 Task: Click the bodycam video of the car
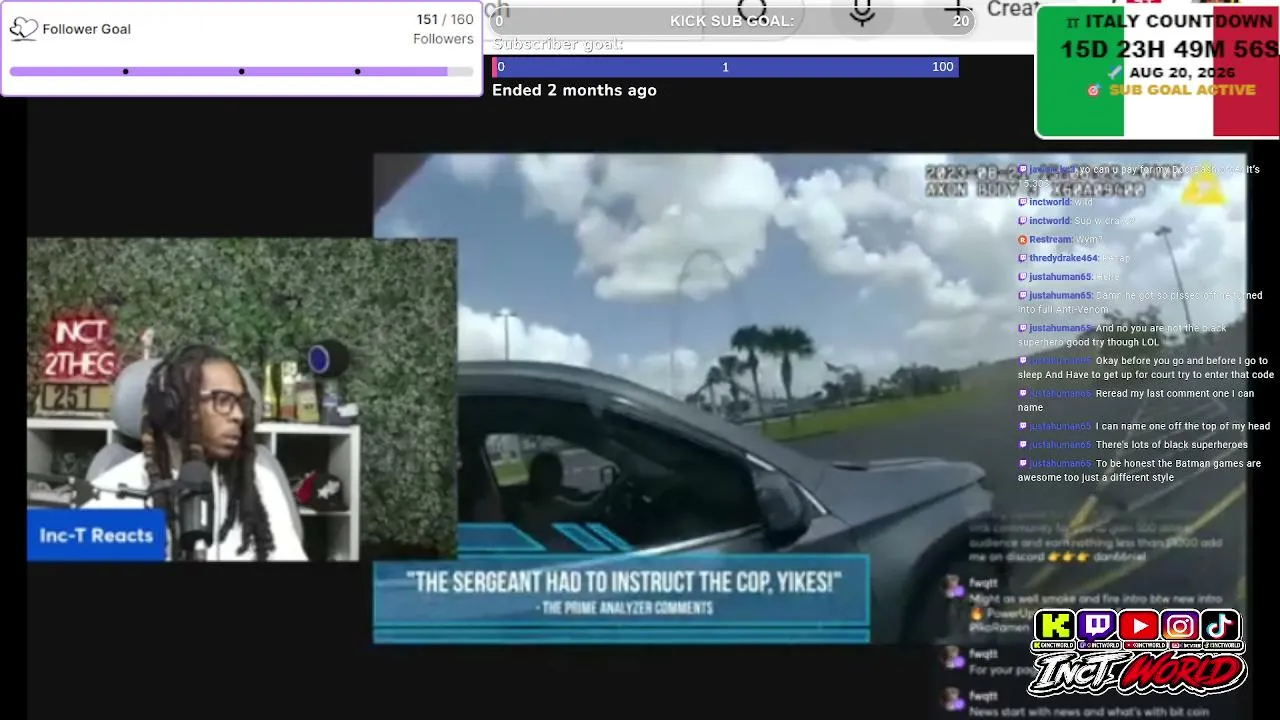[810, 398]
